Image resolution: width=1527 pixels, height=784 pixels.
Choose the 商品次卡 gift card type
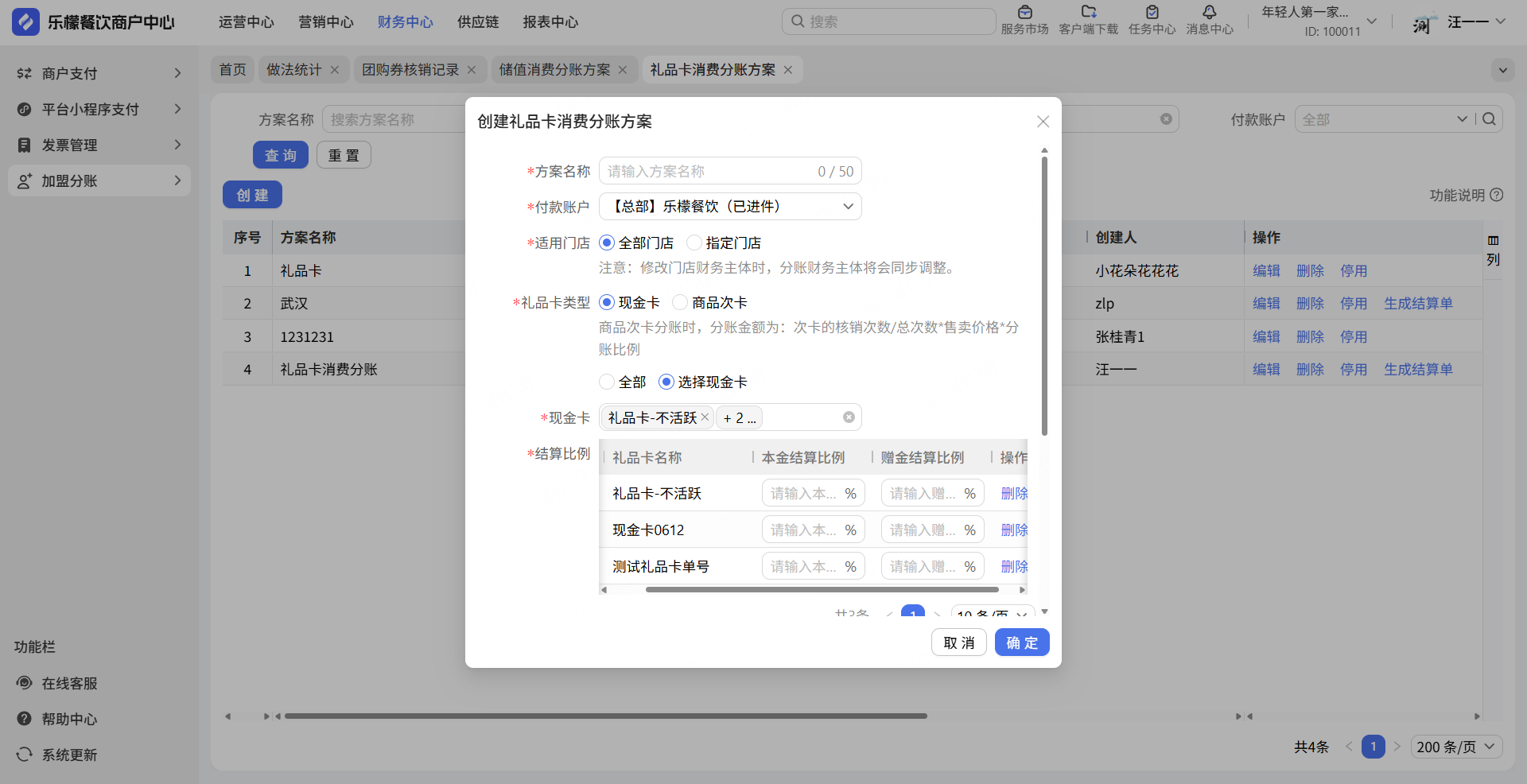680,302
